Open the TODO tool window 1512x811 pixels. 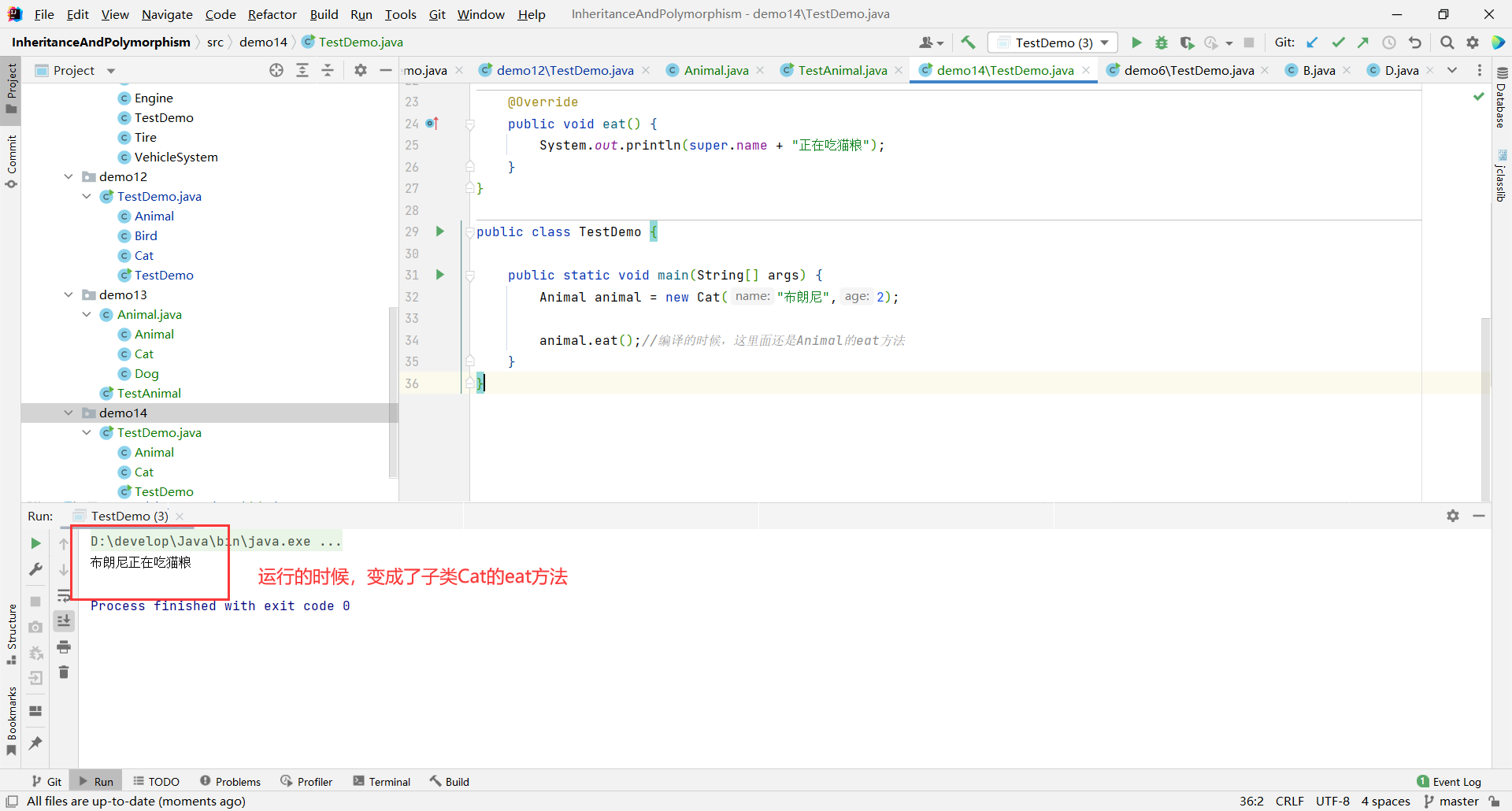(x=156, y=781)
